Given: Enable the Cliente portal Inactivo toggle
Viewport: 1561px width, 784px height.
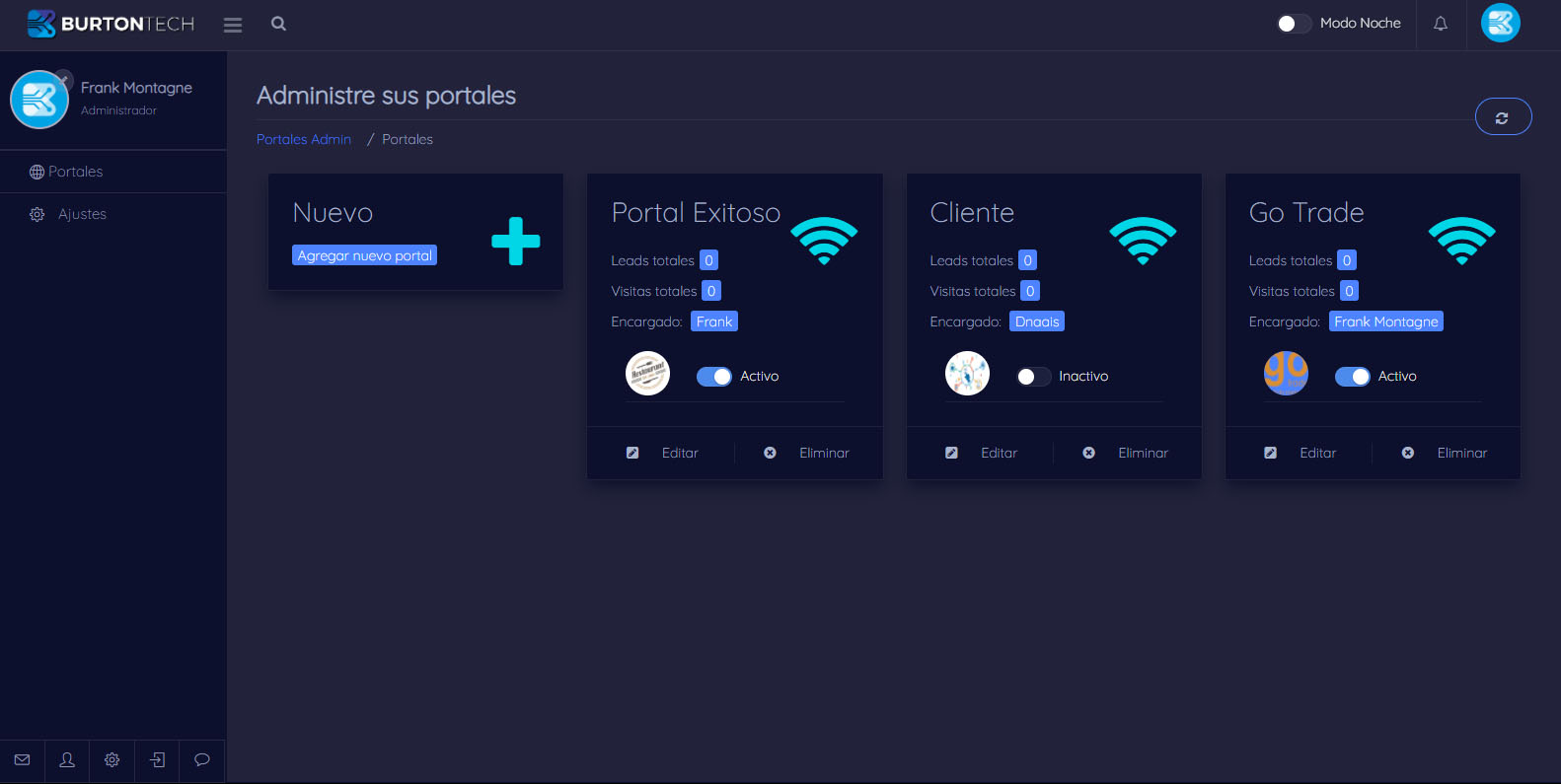Looking at the screenshot, I should tap(1032, 377).
